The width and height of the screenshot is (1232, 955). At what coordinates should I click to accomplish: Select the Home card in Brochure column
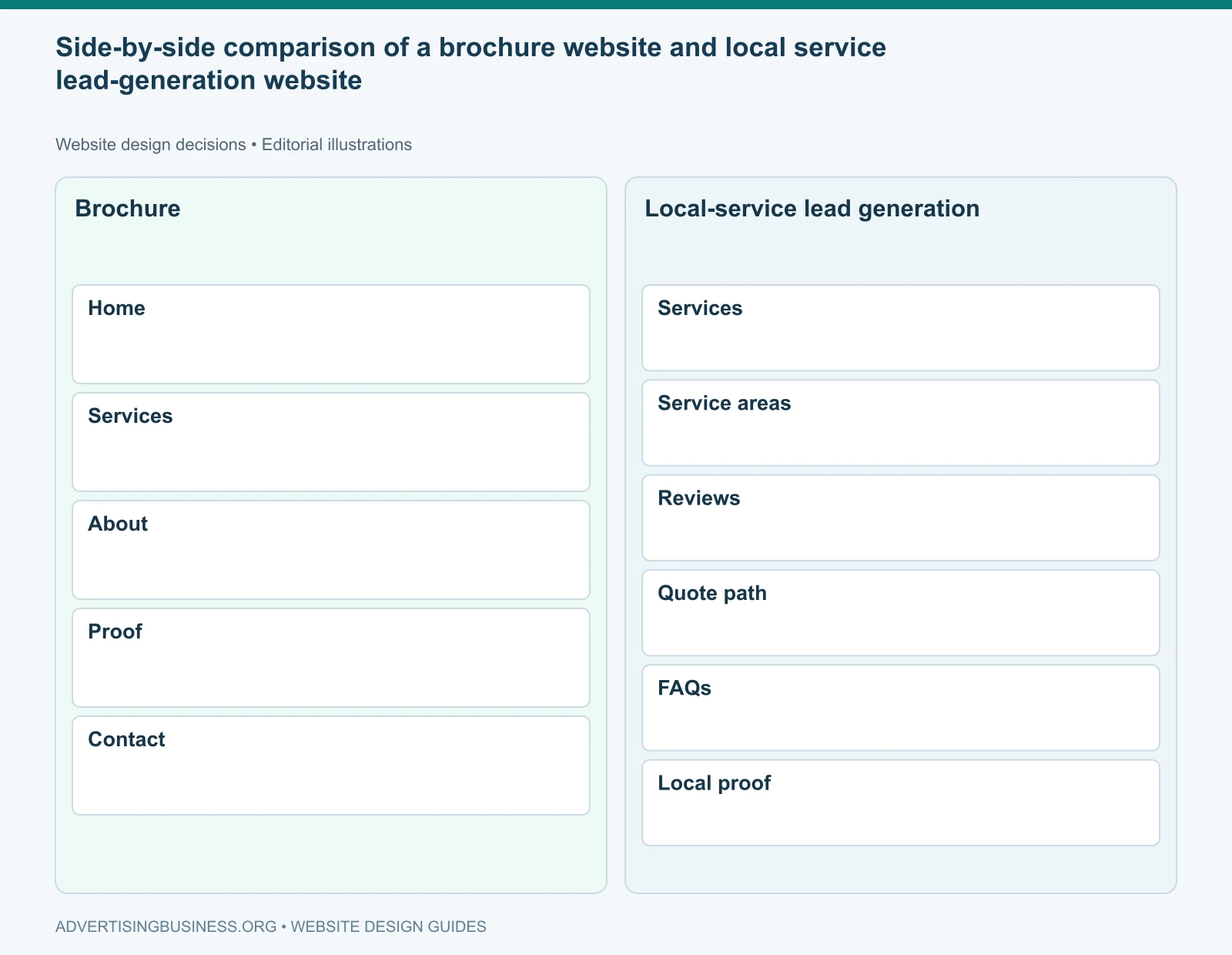click(x=331, y=334)
